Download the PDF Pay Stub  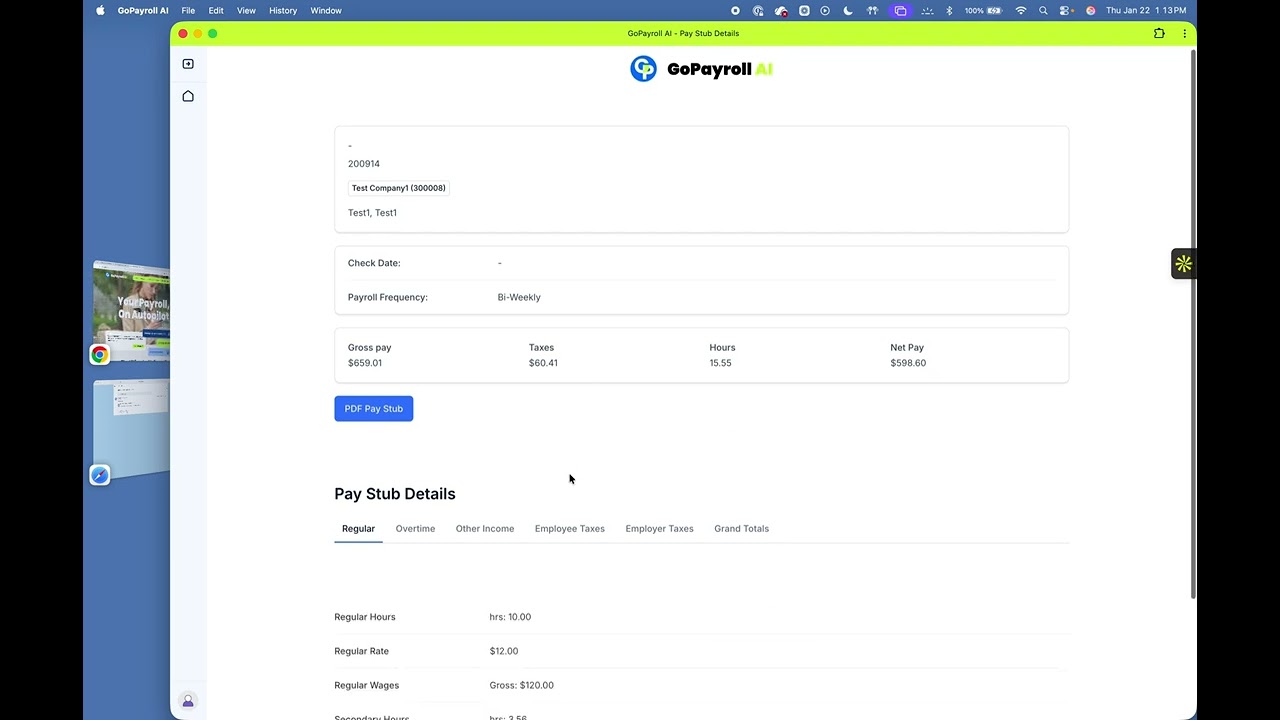click(x=373, y=408)
